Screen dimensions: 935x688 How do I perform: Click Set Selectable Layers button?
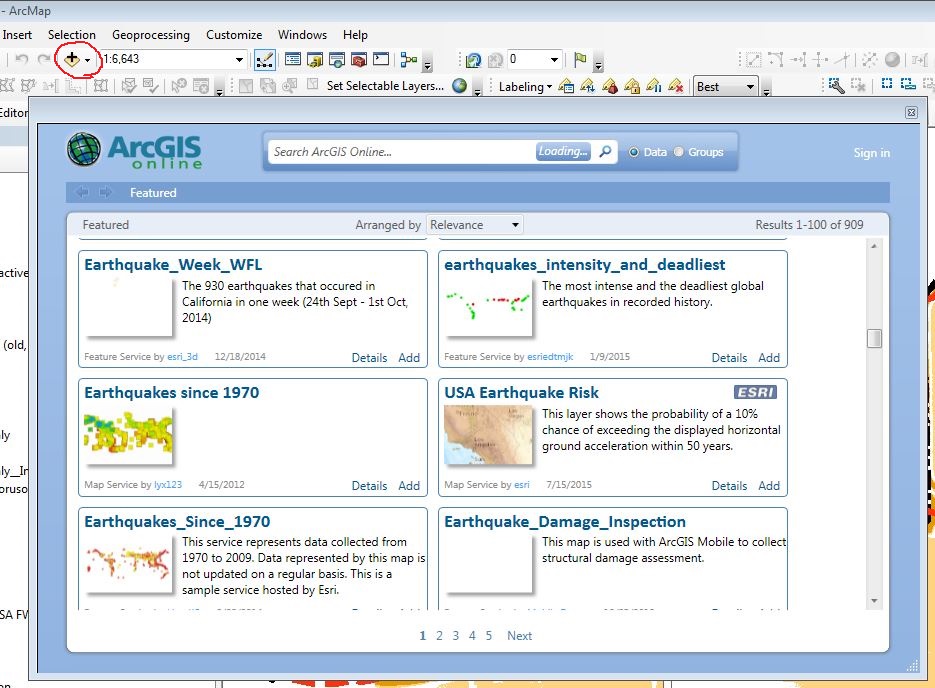385,86
